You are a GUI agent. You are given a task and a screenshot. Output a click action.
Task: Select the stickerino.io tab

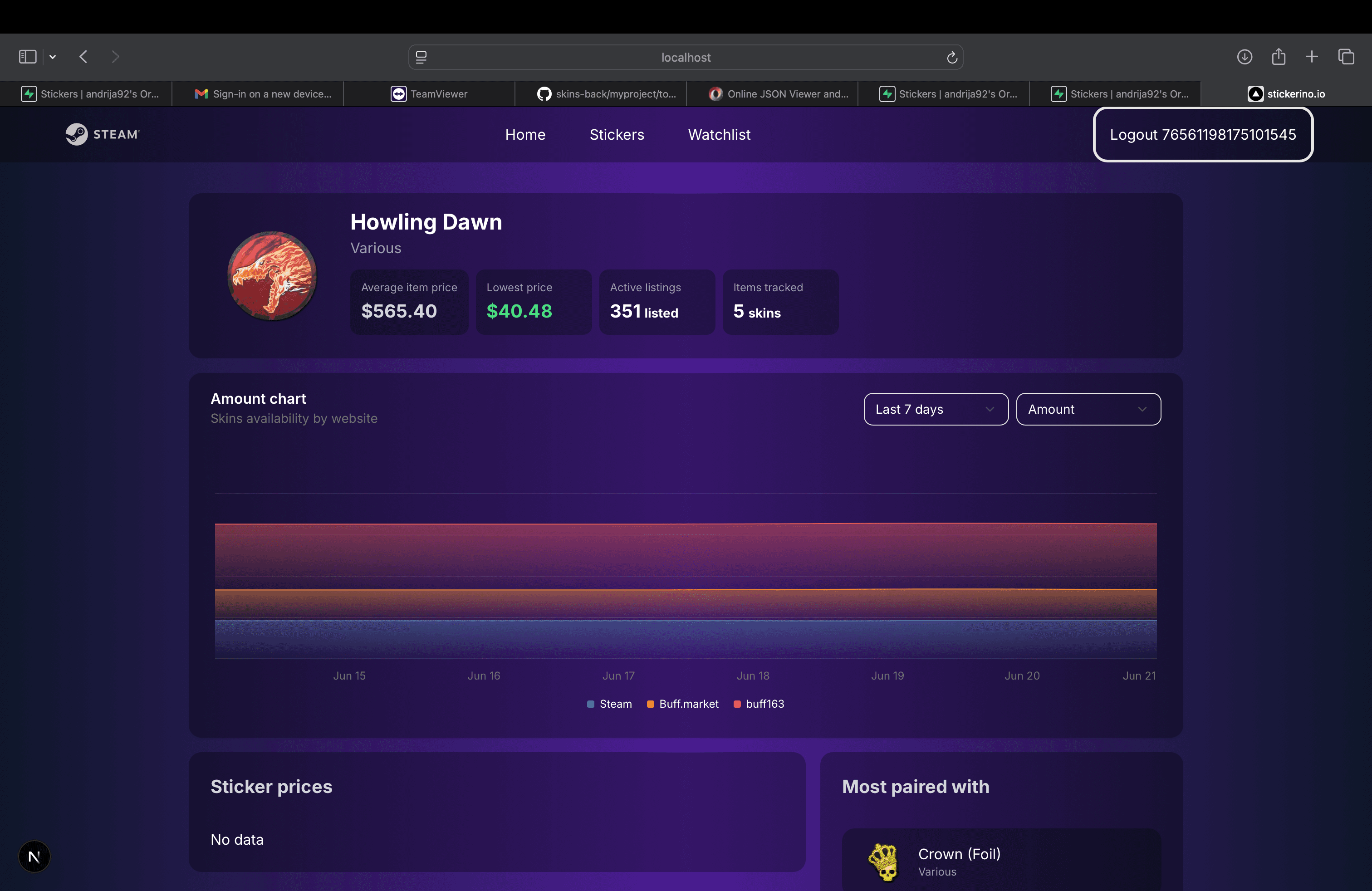1286,93
